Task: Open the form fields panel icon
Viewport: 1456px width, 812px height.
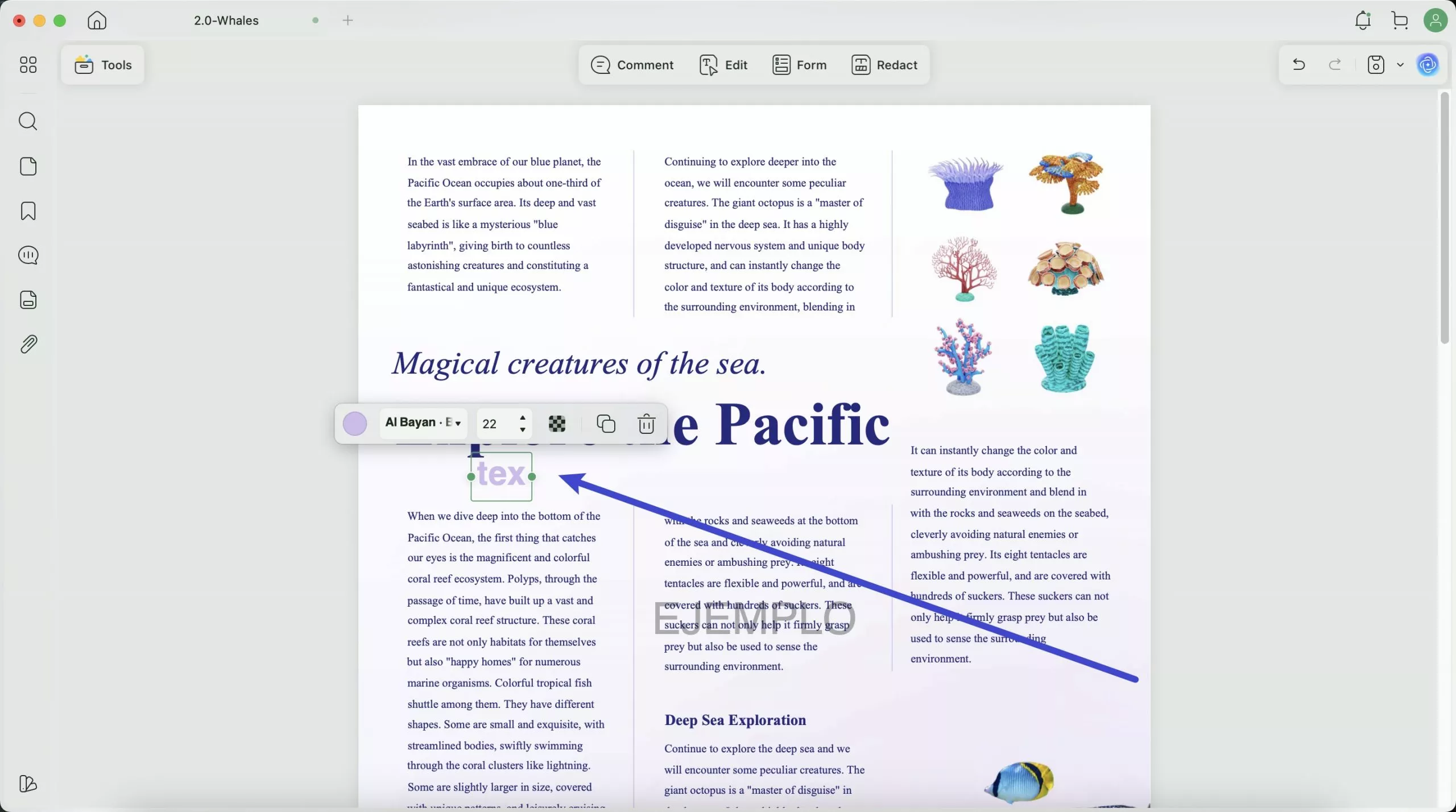Action: [x=28, y=300]
